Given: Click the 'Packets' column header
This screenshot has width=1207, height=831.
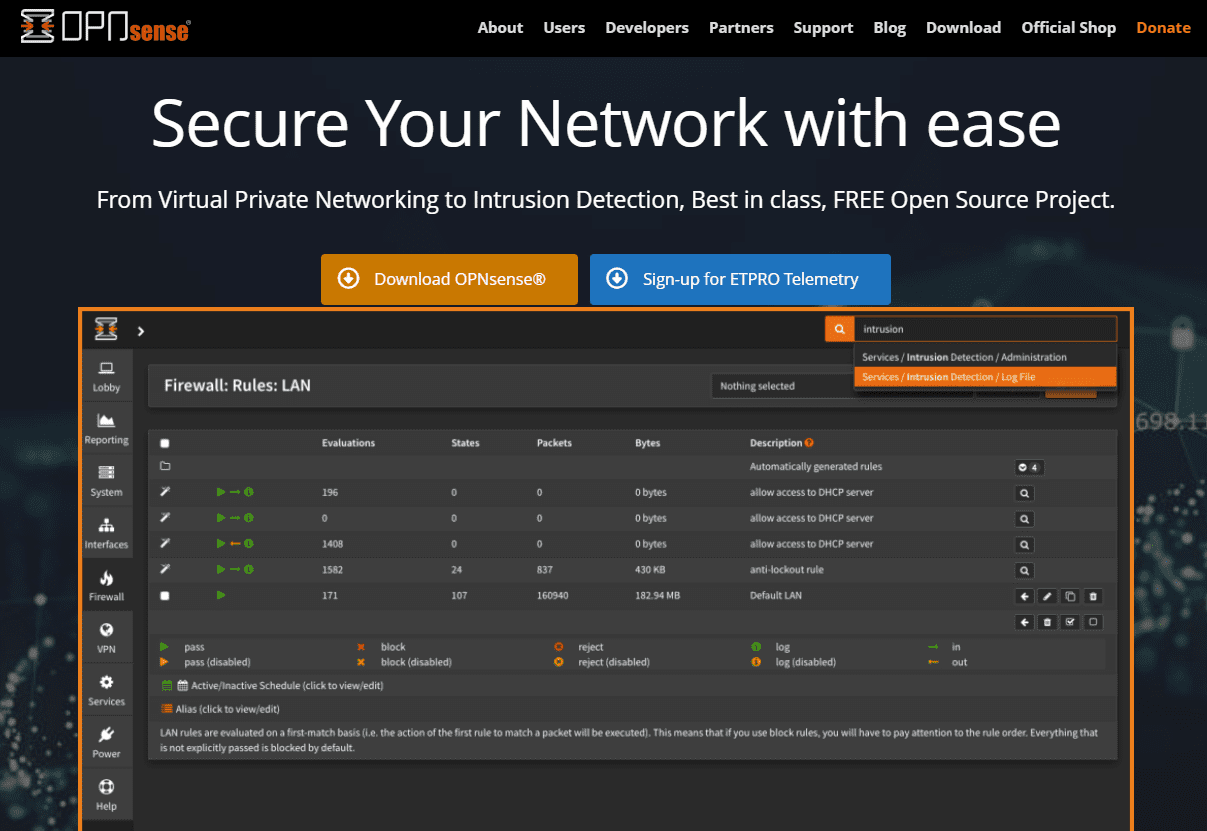Looking at the screenshot, I should [x=554, y=443].
